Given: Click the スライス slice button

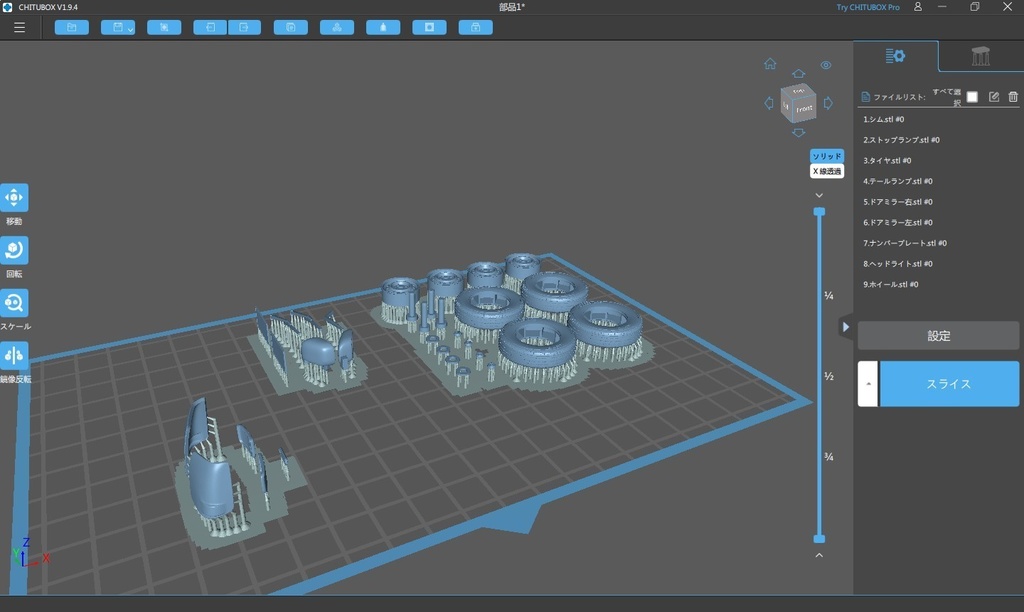Looking at the screenshot, I should [x=949, y=384].
